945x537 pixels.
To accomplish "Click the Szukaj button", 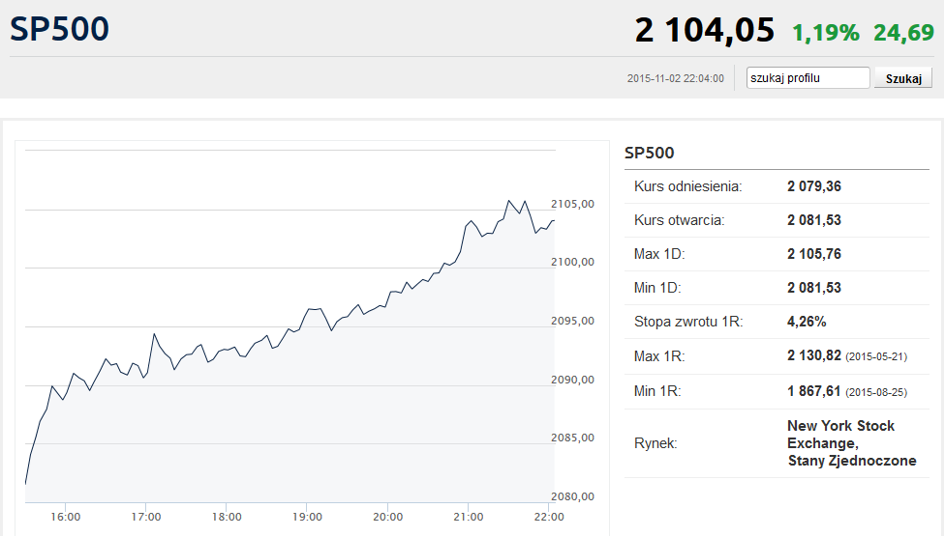I will tap(903, 78).
